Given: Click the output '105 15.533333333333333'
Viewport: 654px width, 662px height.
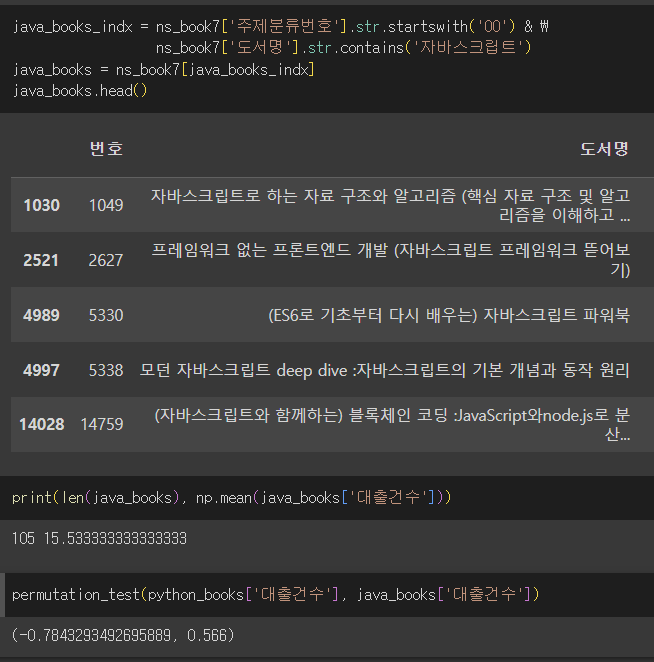Looking at the screenshot, I should coord(99,539).
